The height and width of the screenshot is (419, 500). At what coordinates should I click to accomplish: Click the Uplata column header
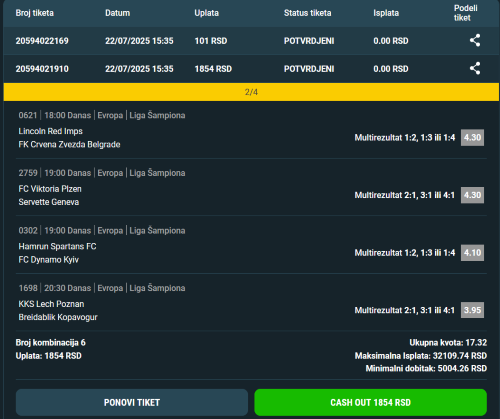point(207,13)
